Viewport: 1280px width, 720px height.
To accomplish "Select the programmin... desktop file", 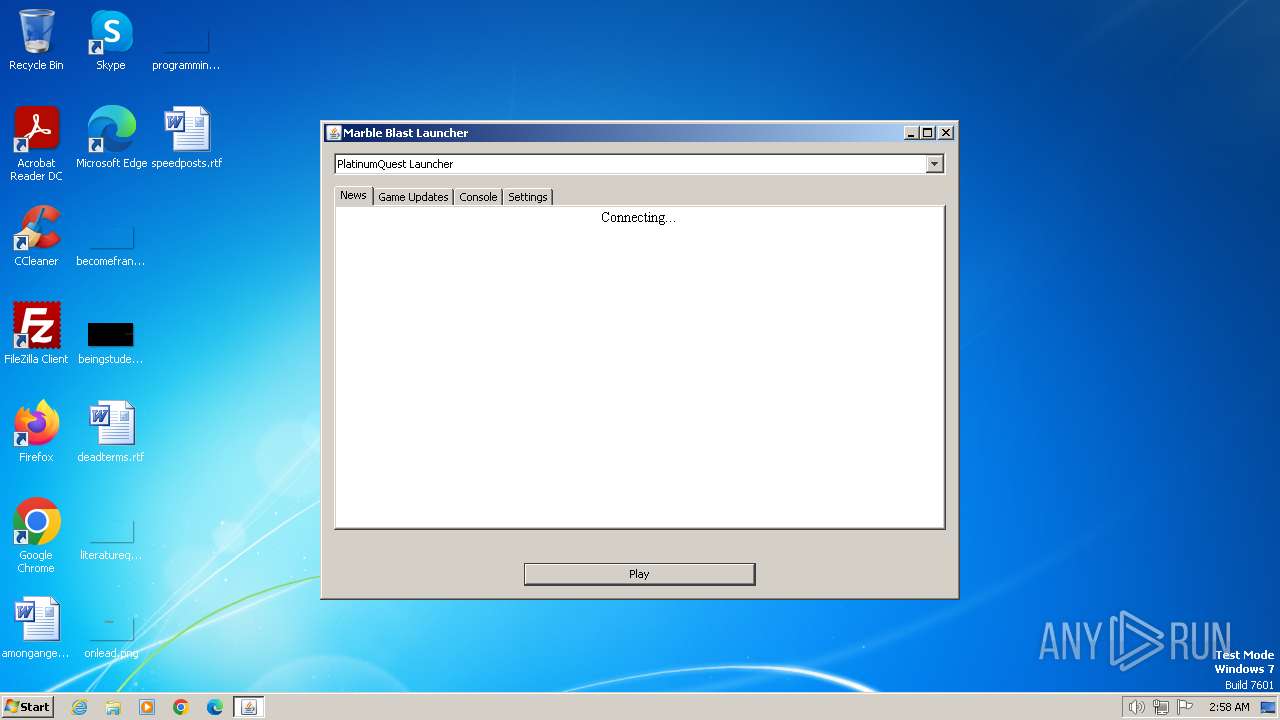I will click(185, 48).
